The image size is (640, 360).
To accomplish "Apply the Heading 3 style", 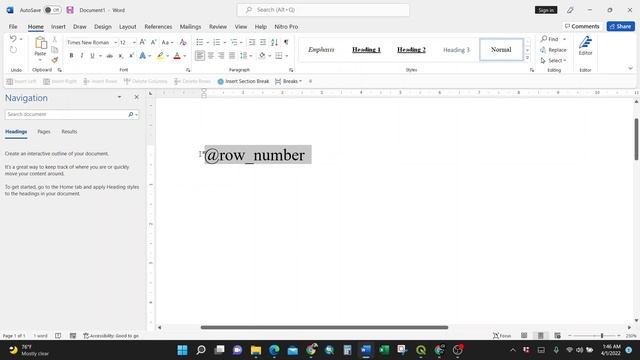I will click(x=456, y=50).
